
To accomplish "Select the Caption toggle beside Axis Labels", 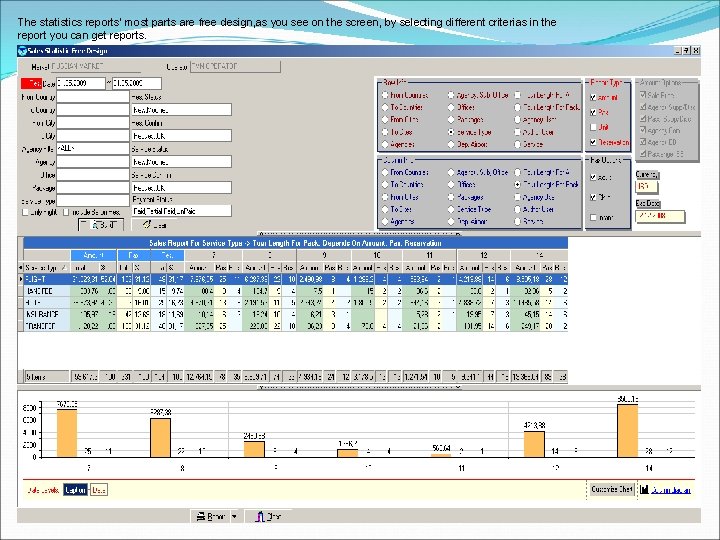I will pos(75,490).
